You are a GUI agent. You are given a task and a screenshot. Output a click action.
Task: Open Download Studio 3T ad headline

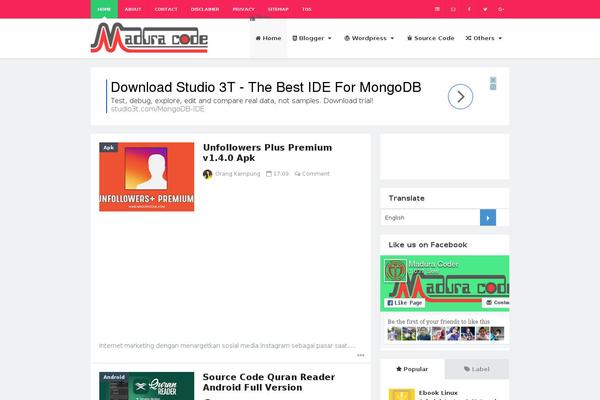[x=266, y=87]
